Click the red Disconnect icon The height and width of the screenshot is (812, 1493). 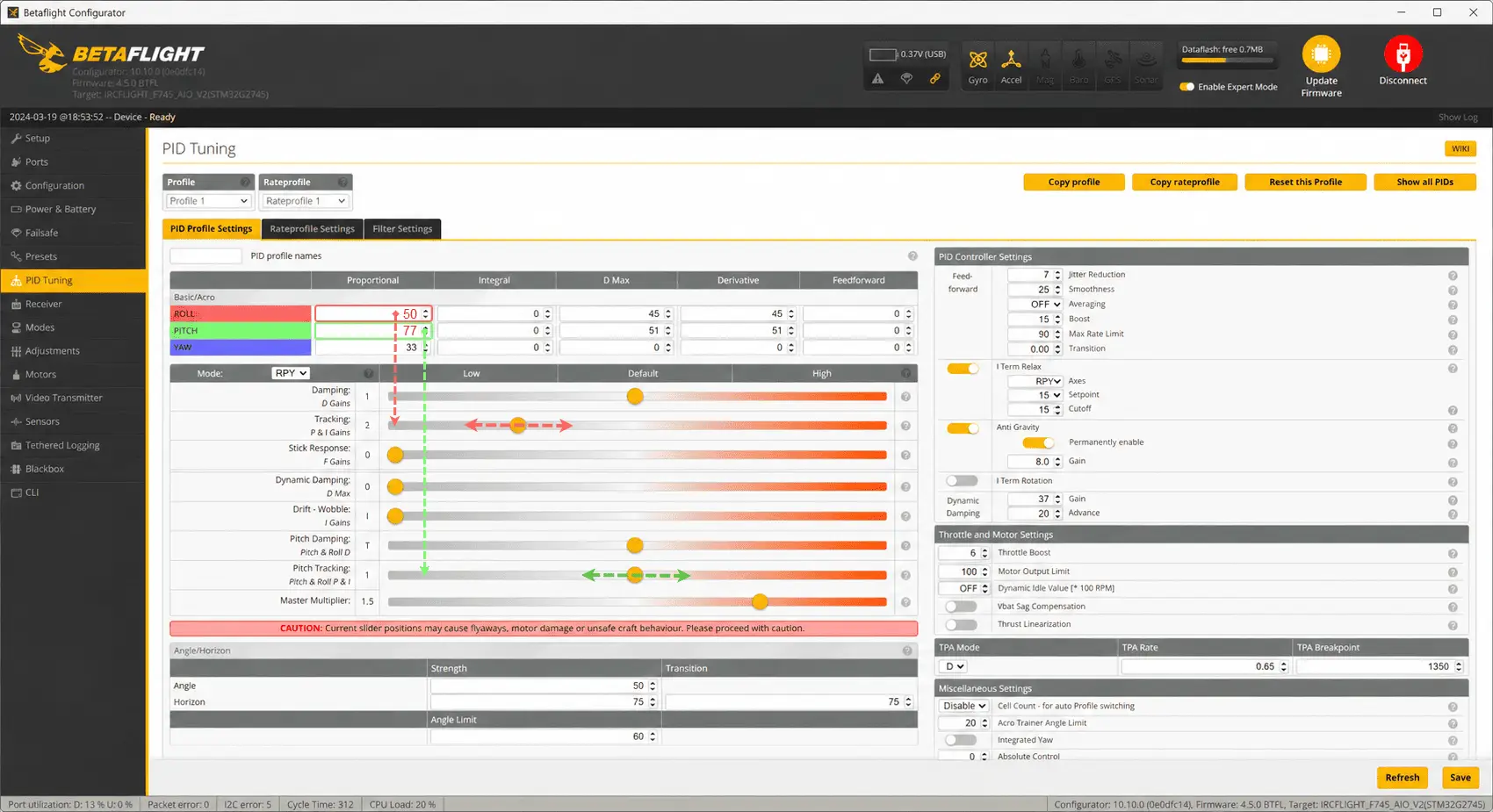tap(1403, 54)
